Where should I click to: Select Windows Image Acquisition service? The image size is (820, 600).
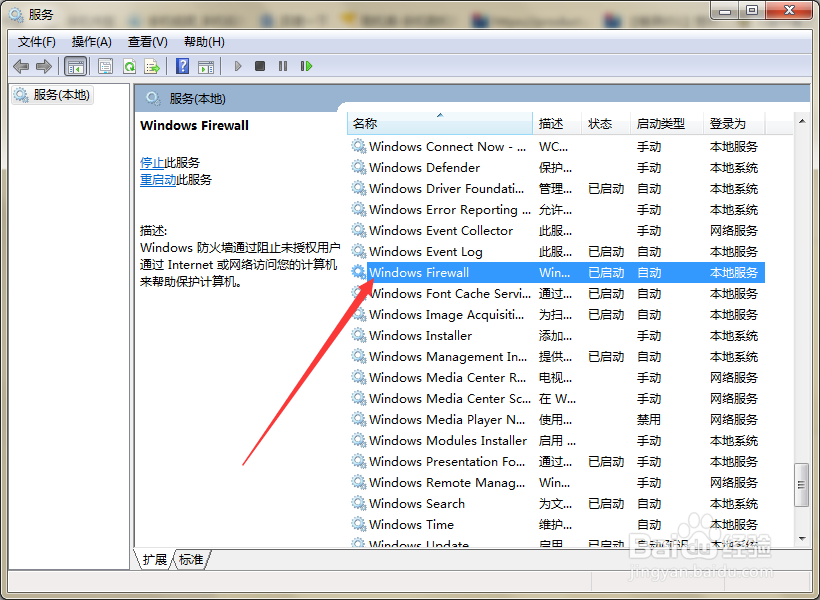(557, 314)
